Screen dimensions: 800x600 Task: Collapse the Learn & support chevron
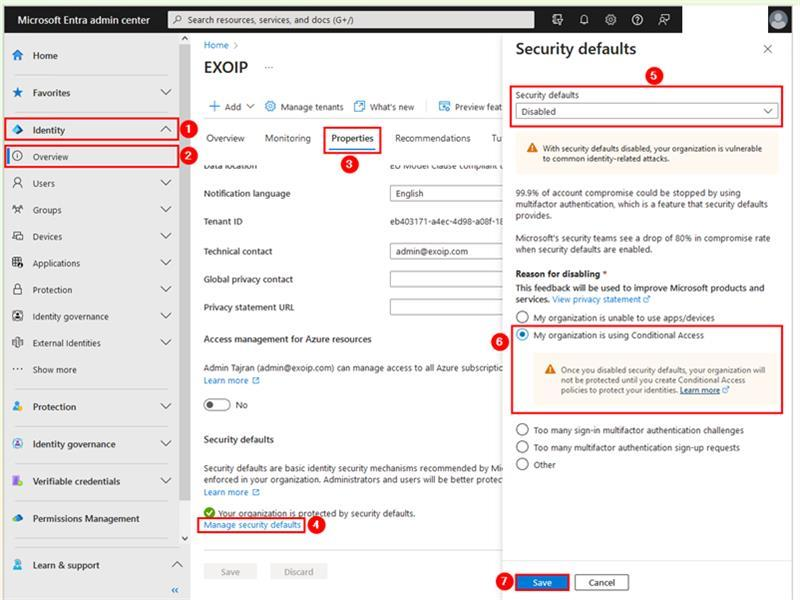[x=177, y=564]
